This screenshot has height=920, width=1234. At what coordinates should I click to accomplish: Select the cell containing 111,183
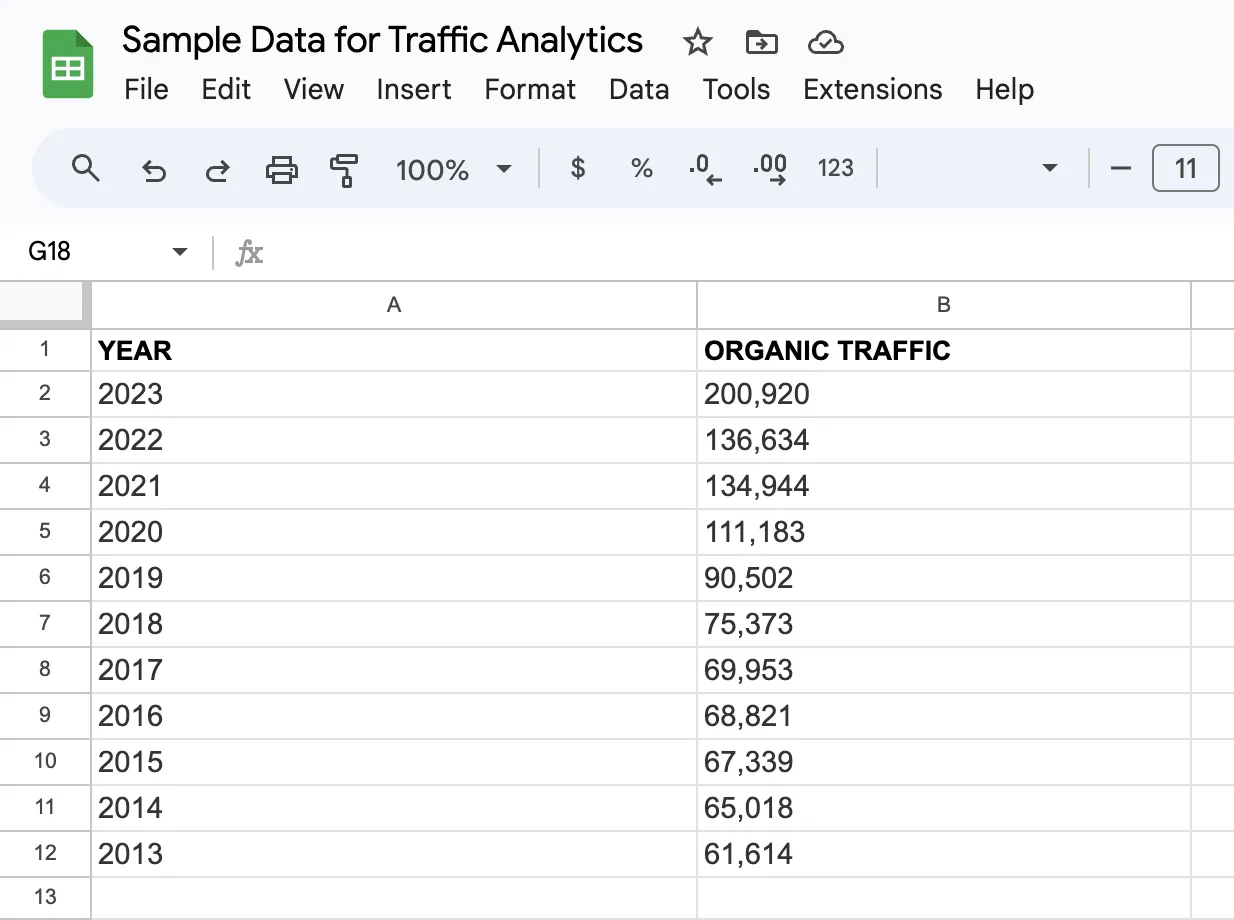tap(944, 532)
